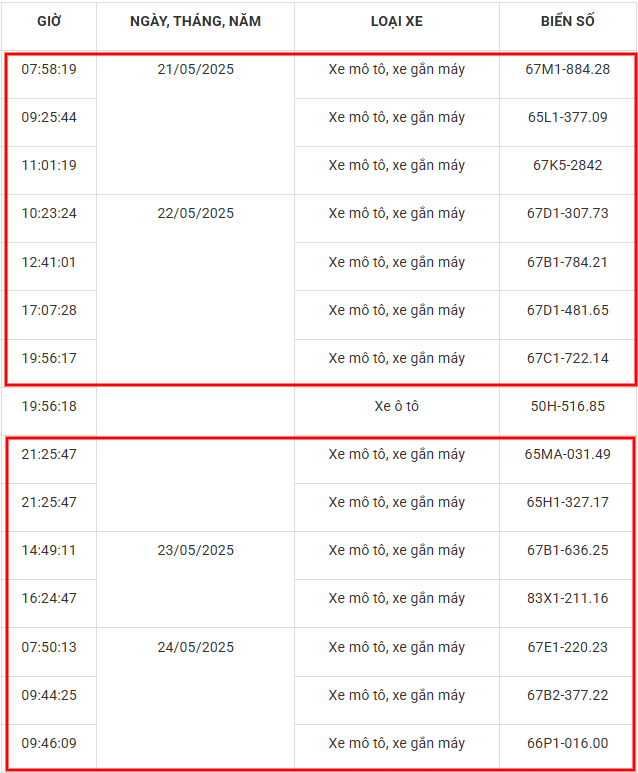Screen dimensions: 638x773
Task: Select the time 09:44:25
Action: point(49,695)
